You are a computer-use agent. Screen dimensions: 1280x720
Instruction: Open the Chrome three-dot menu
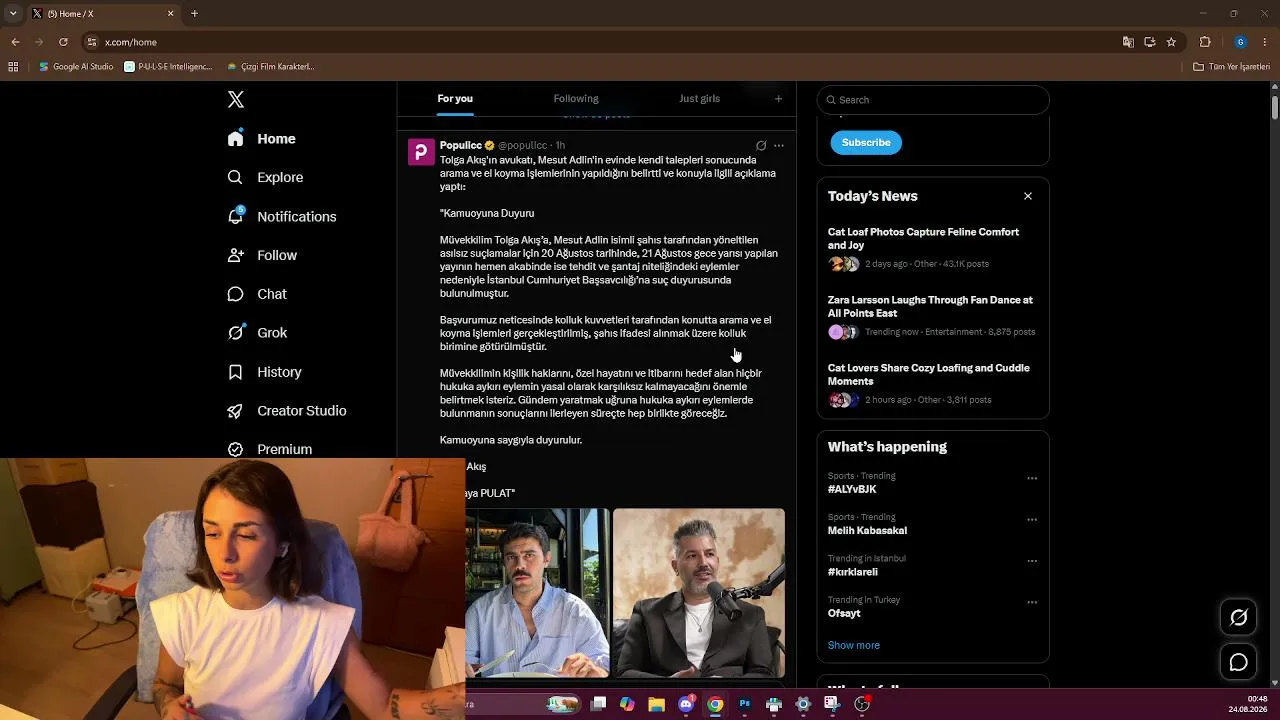point(1266,42)
